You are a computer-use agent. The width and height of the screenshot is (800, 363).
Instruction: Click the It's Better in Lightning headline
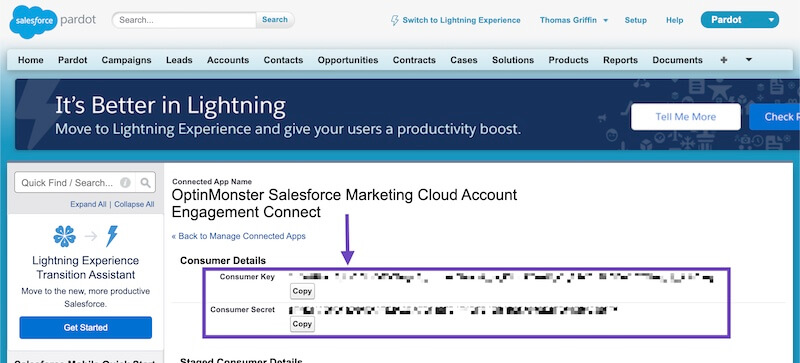[x=170, y=106]
